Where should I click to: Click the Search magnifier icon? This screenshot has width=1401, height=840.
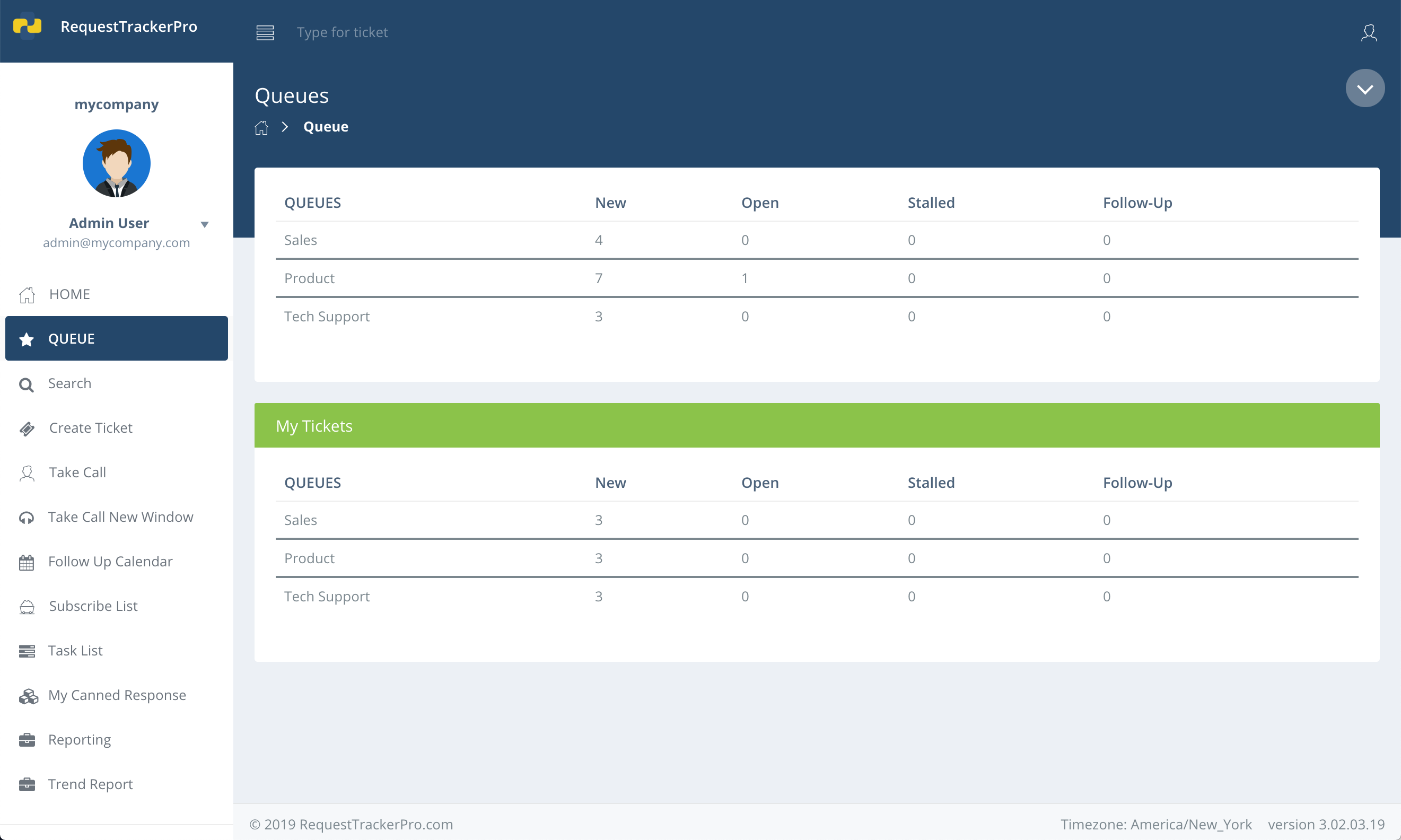click(26, 384)
